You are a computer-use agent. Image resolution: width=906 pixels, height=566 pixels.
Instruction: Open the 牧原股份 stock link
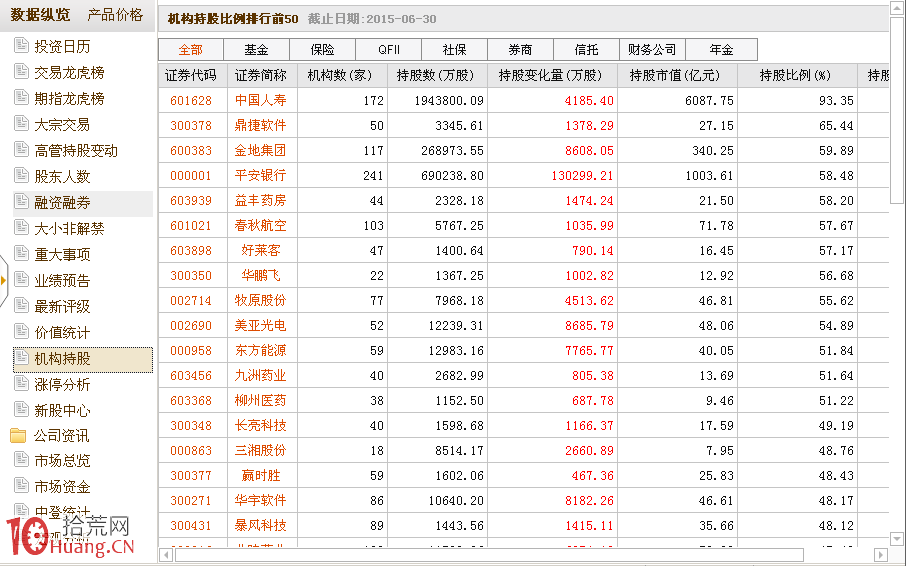tap(261, 300)
